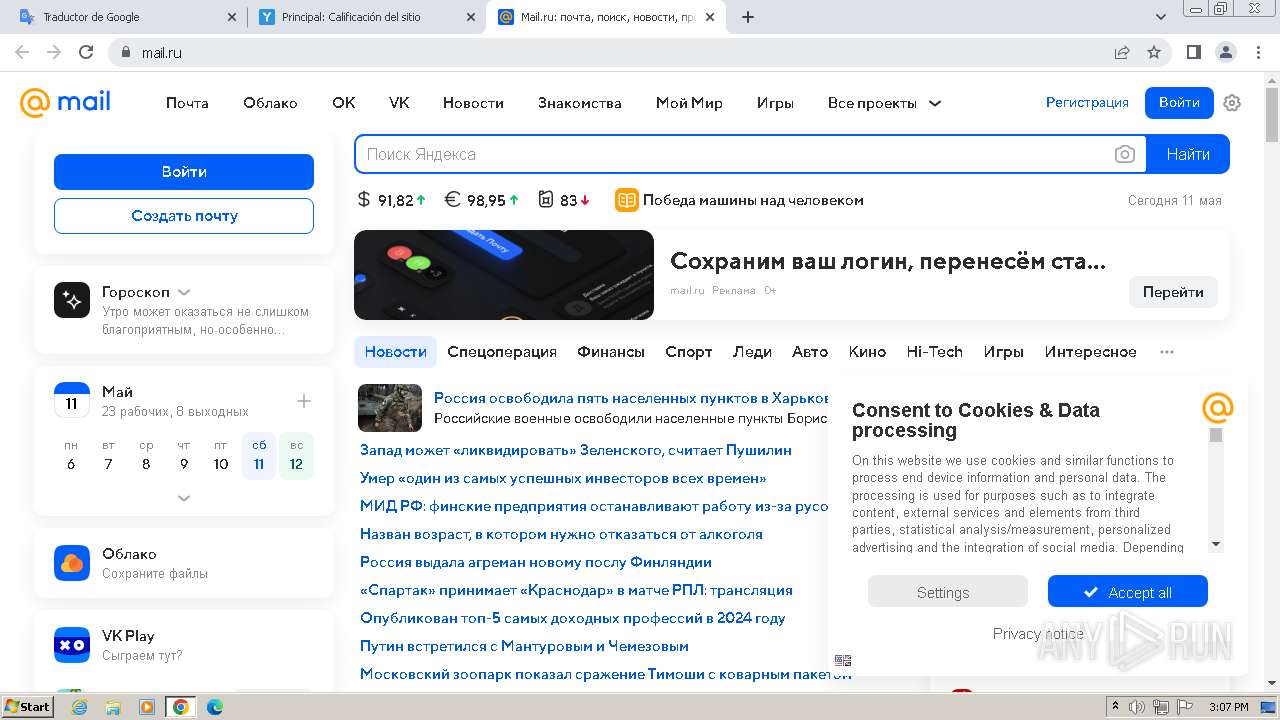This screenshot has height=720, width=1280.
Task: Open File Explorer folder on taskbar
Action: [x=113, y=707]
